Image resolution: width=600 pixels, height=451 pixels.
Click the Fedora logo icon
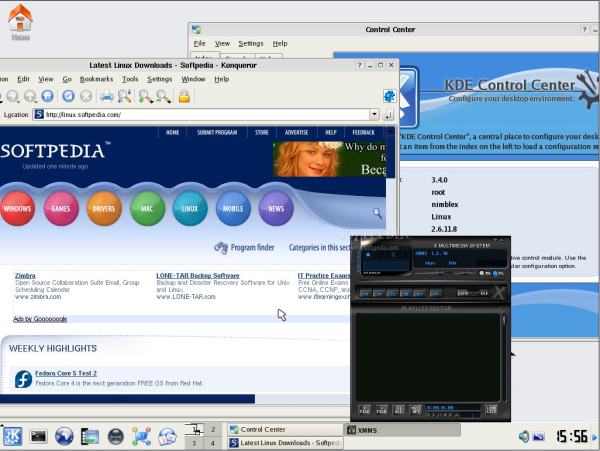[23, 379]
